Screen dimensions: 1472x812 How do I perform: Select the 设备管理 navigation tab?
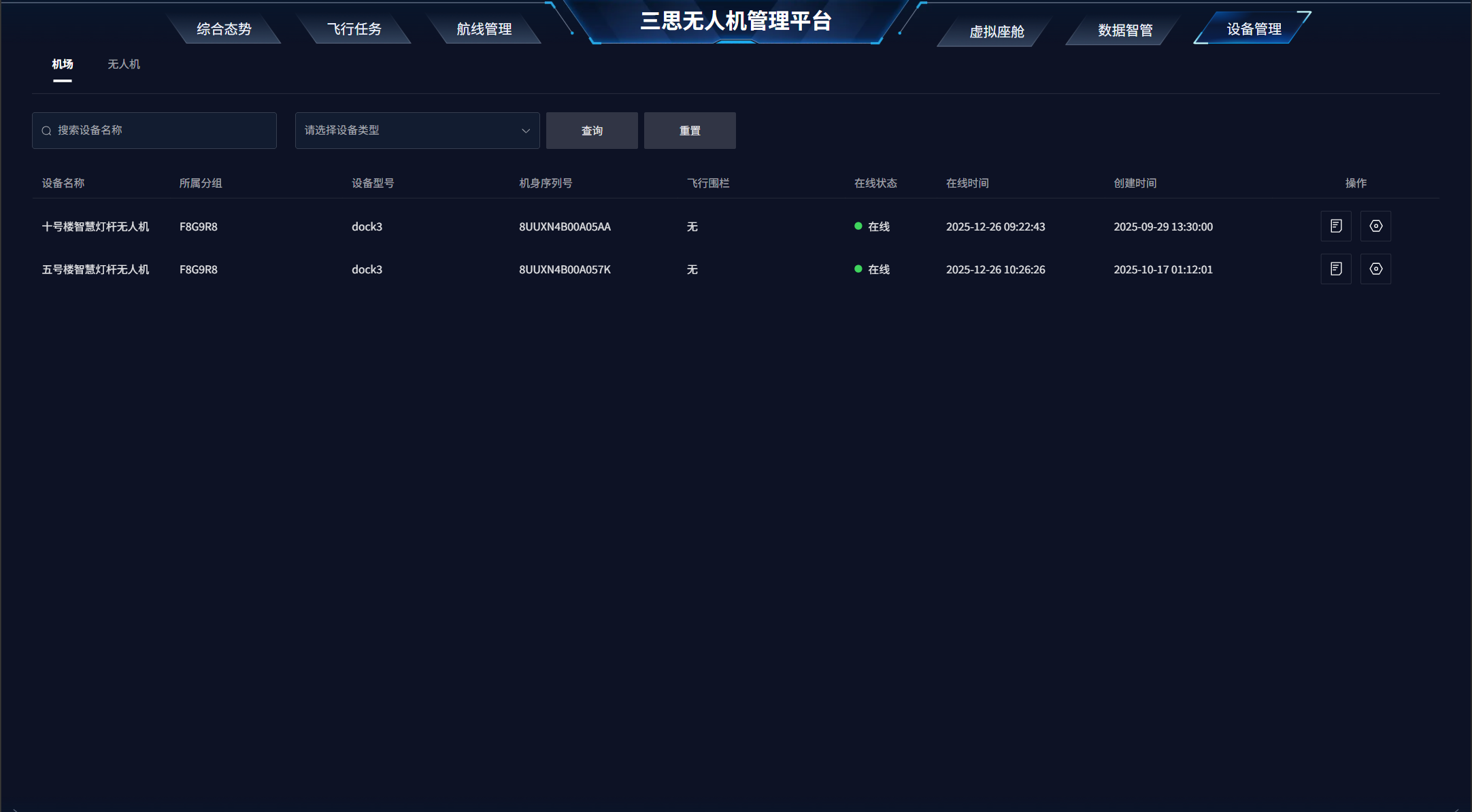point(1253,29)
